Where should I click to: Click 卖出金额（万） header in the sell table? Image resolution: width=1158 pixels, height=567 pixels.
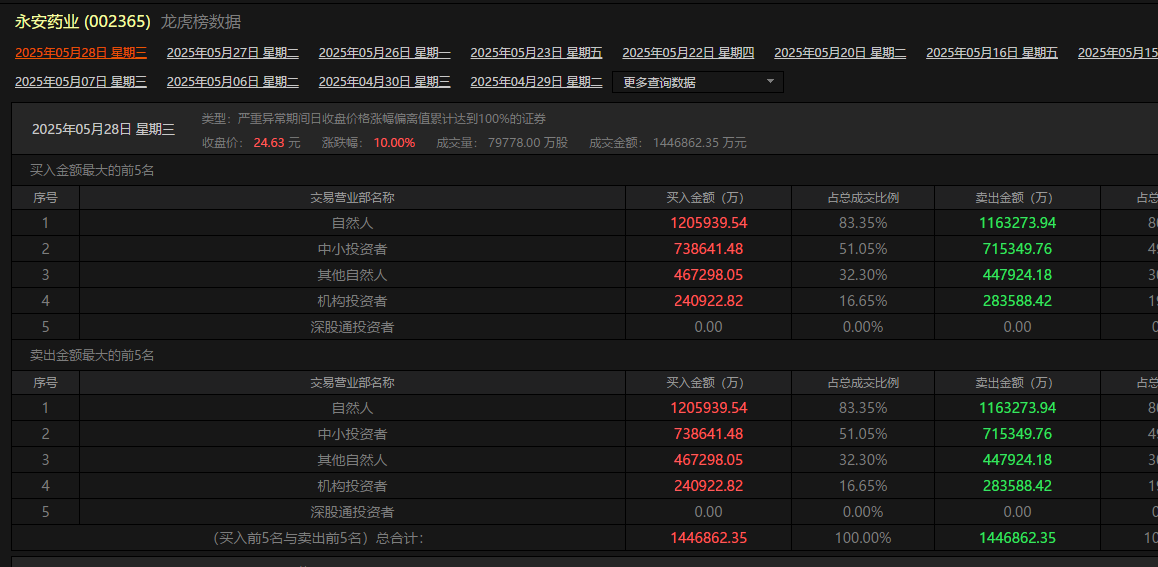click(1017, 382)
